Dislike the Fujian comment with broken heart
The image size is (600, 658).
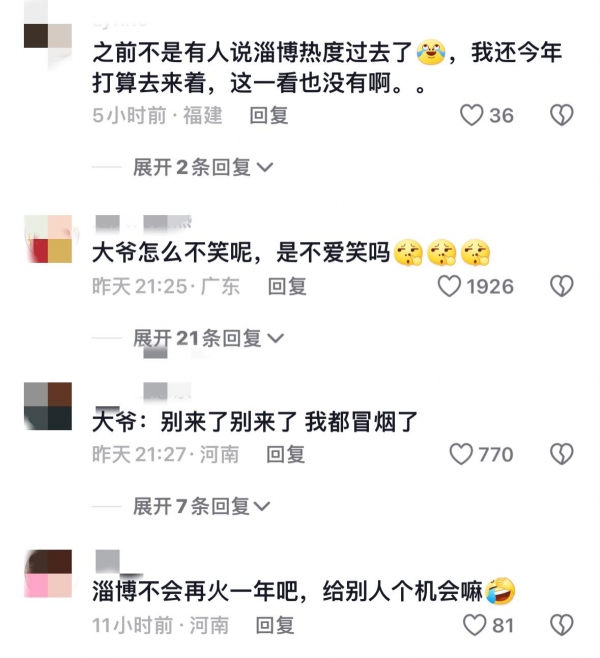562,115
